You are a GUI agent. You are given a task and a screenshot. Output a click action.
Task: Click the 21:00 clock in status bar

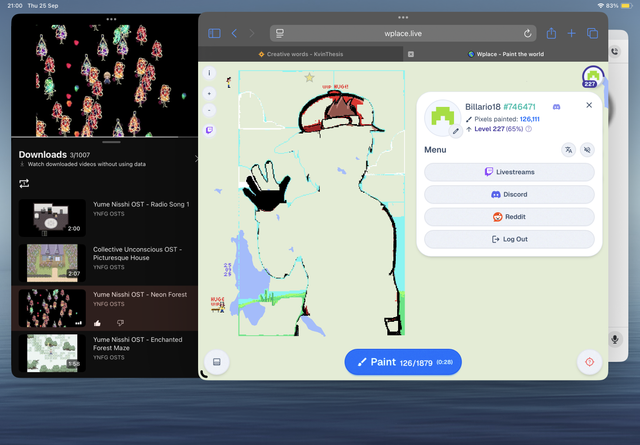click(15, 6)
